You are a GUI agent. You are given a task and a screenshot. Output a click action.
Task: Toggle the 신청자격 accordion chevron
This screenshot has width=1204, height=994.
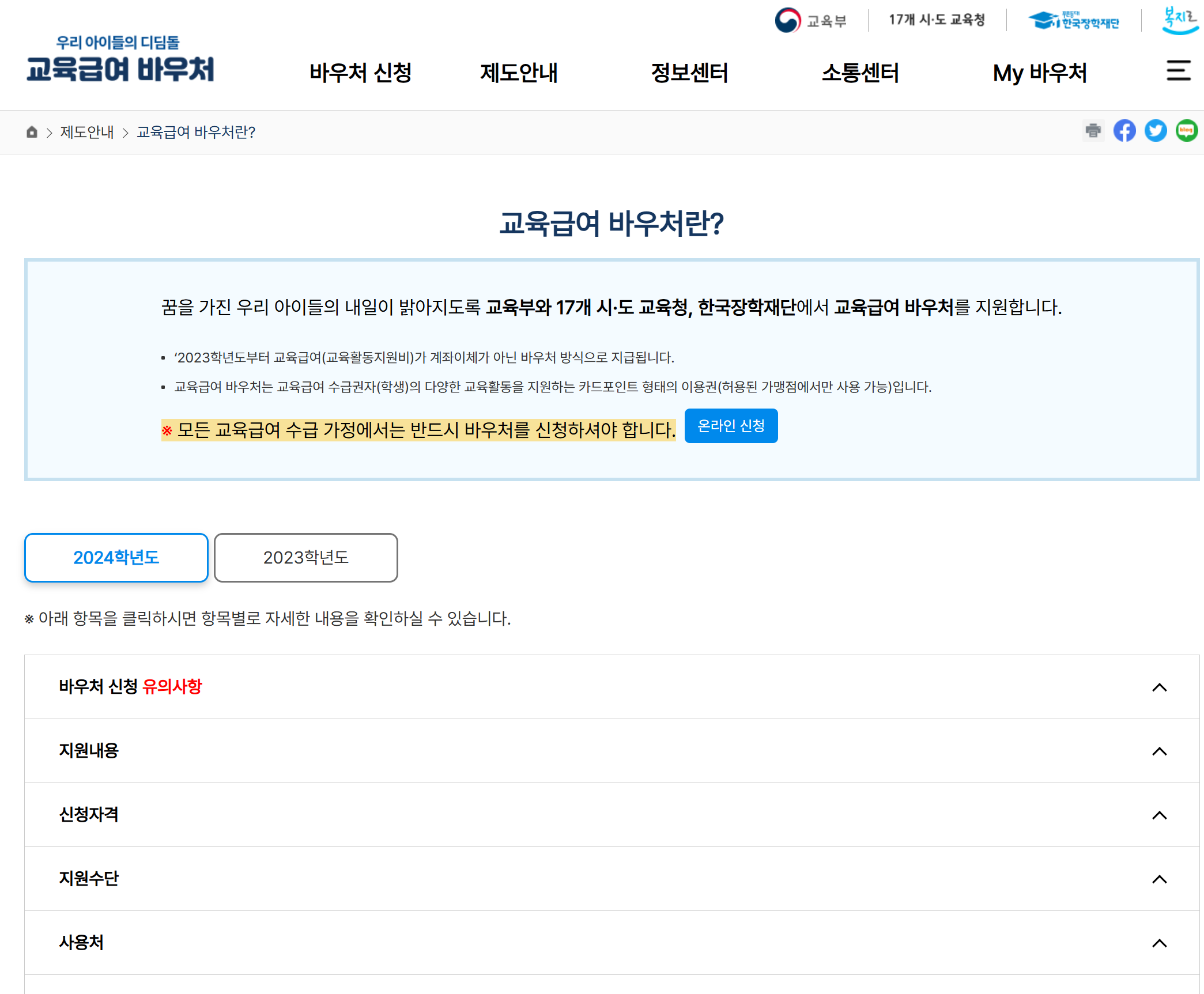[x=1159, y=815]
